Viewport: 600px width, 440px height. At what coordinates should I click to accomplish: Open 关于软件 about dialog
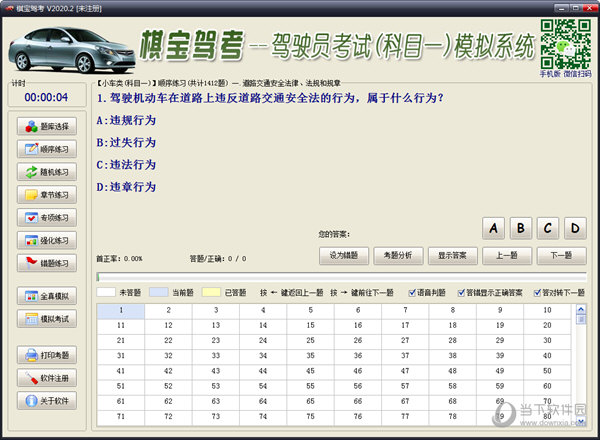coord(47,401)
